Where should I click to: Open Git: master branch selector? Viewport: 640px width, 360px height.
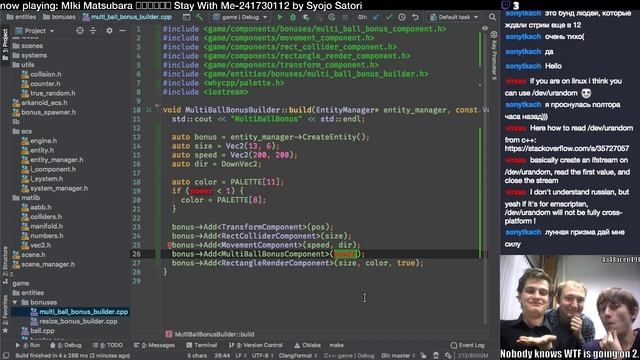(x=398, y=356)
